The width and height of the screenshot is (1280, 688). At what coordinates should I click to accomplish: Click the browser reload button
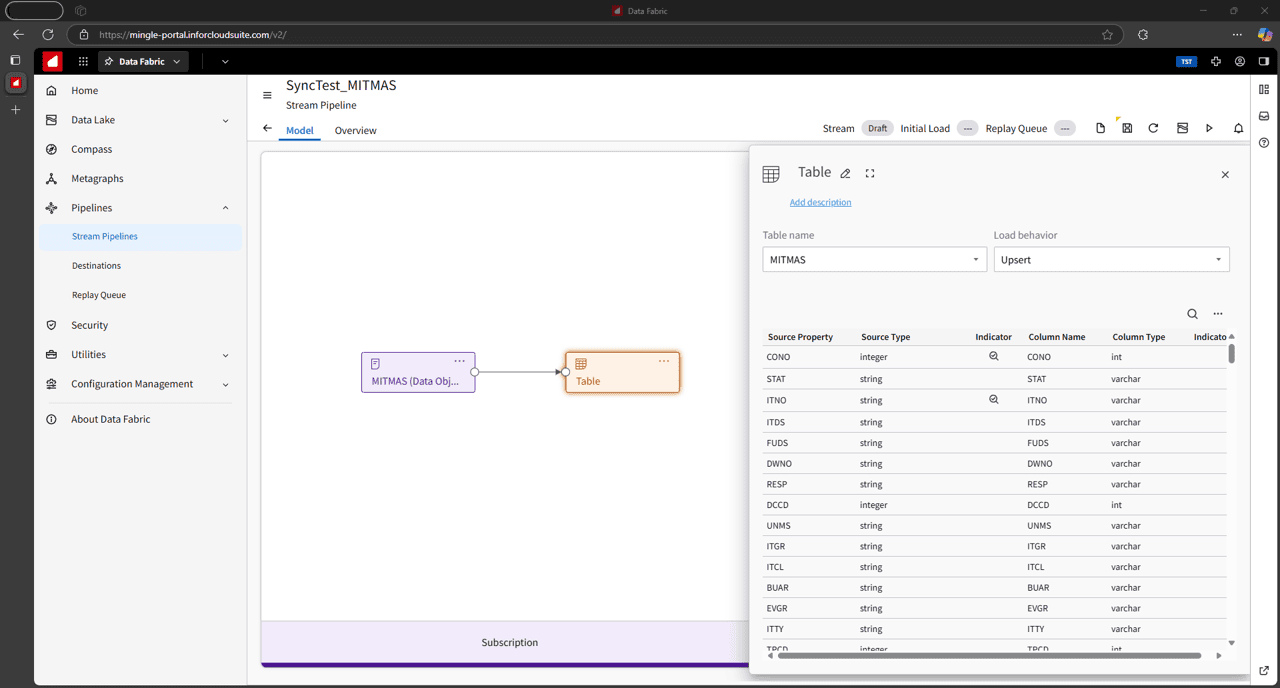[x=47, y=34]
